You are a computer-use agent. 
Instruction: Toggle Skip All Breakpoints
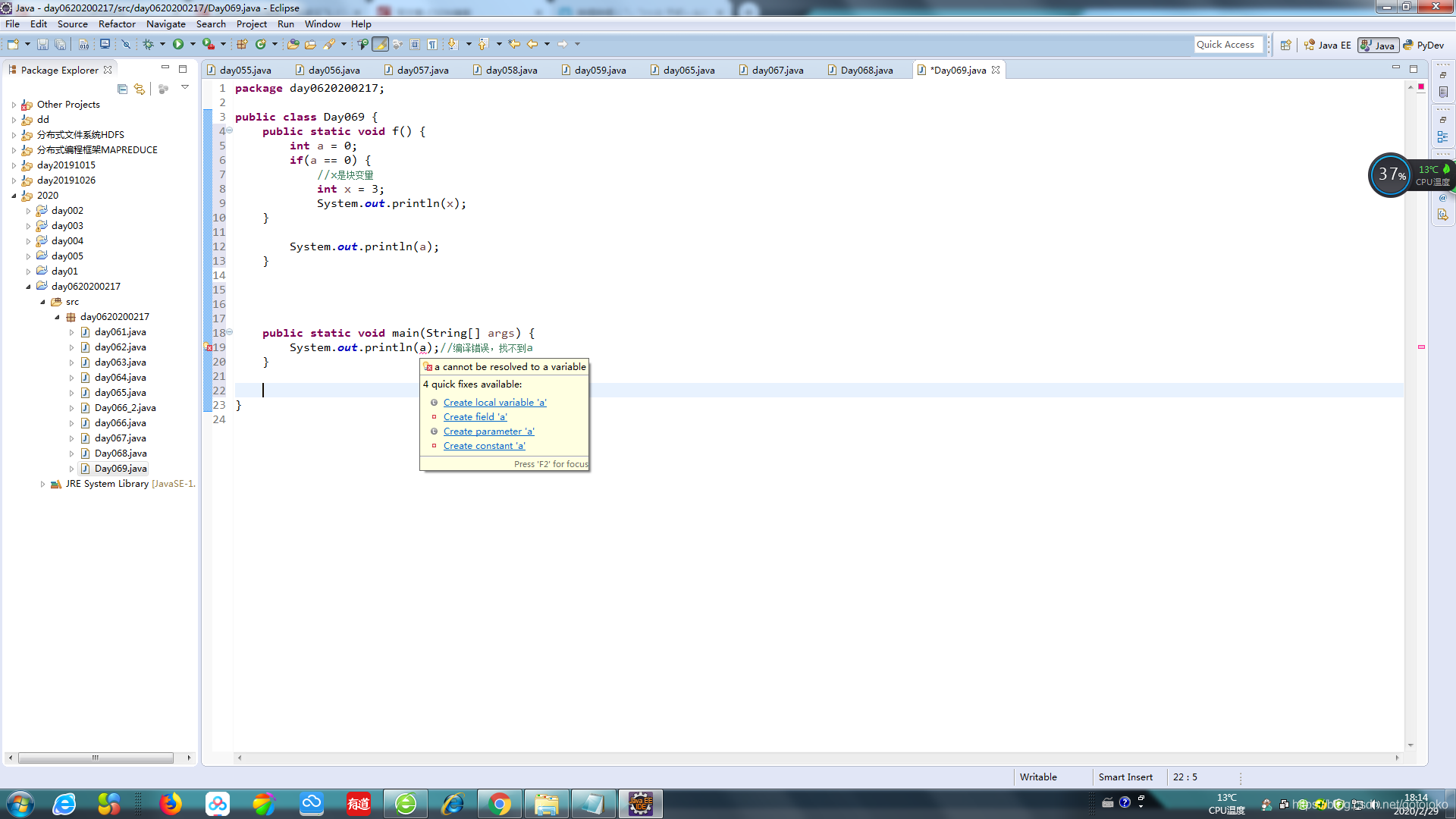126,45
